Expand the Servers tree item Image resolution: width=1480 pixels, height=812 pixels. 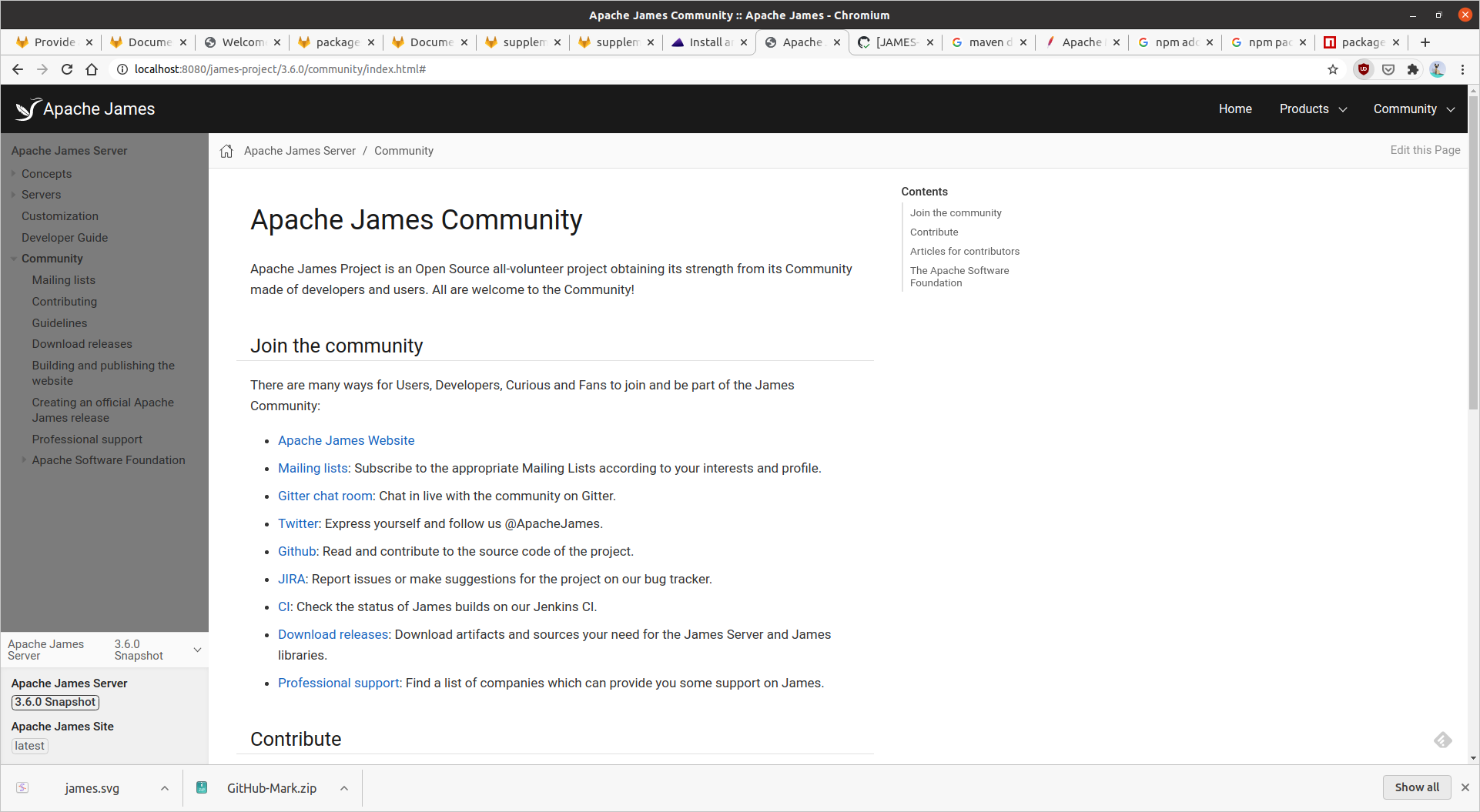[14, 195]
